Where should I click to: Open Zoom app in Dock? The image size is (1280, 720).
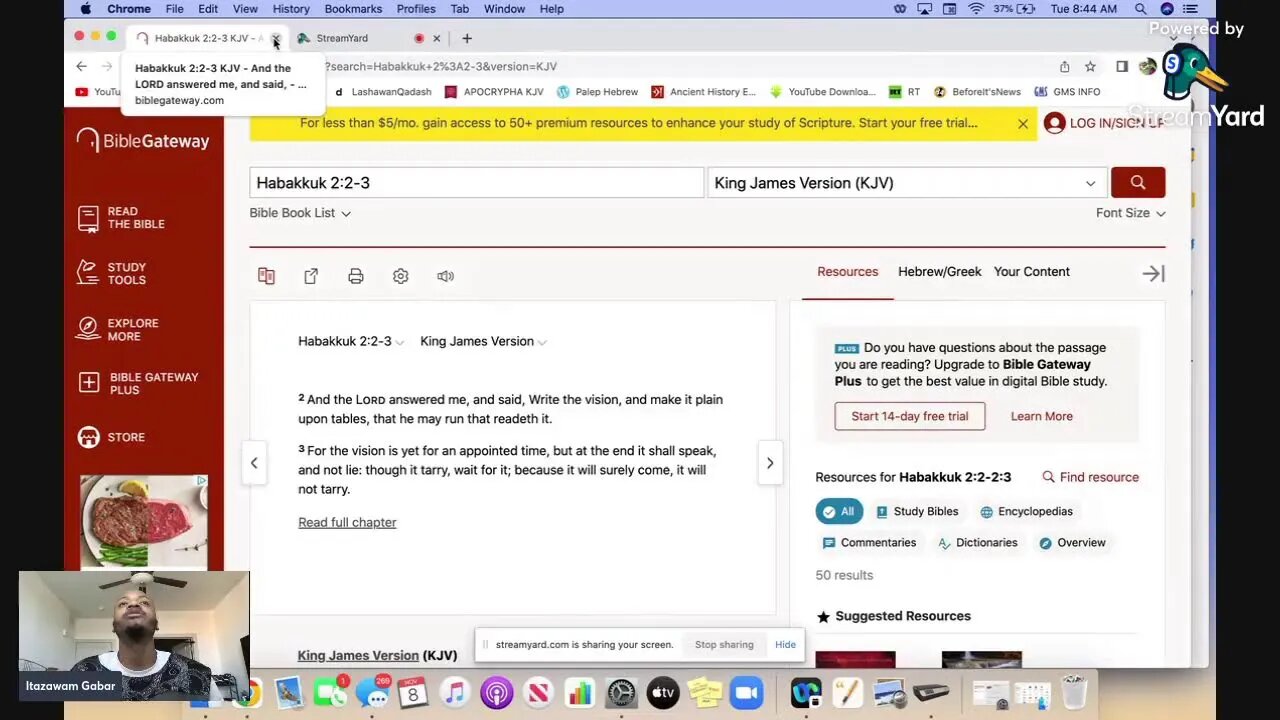pyautogui.click(x=746, y=692)
